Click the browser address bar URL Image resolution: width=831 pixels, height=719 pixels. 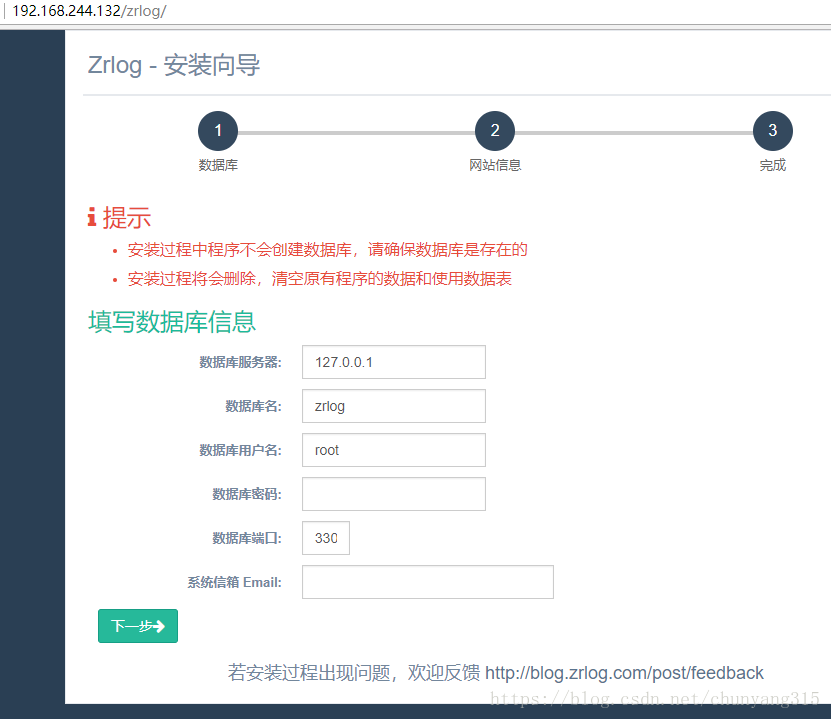(x=89, y=11)
